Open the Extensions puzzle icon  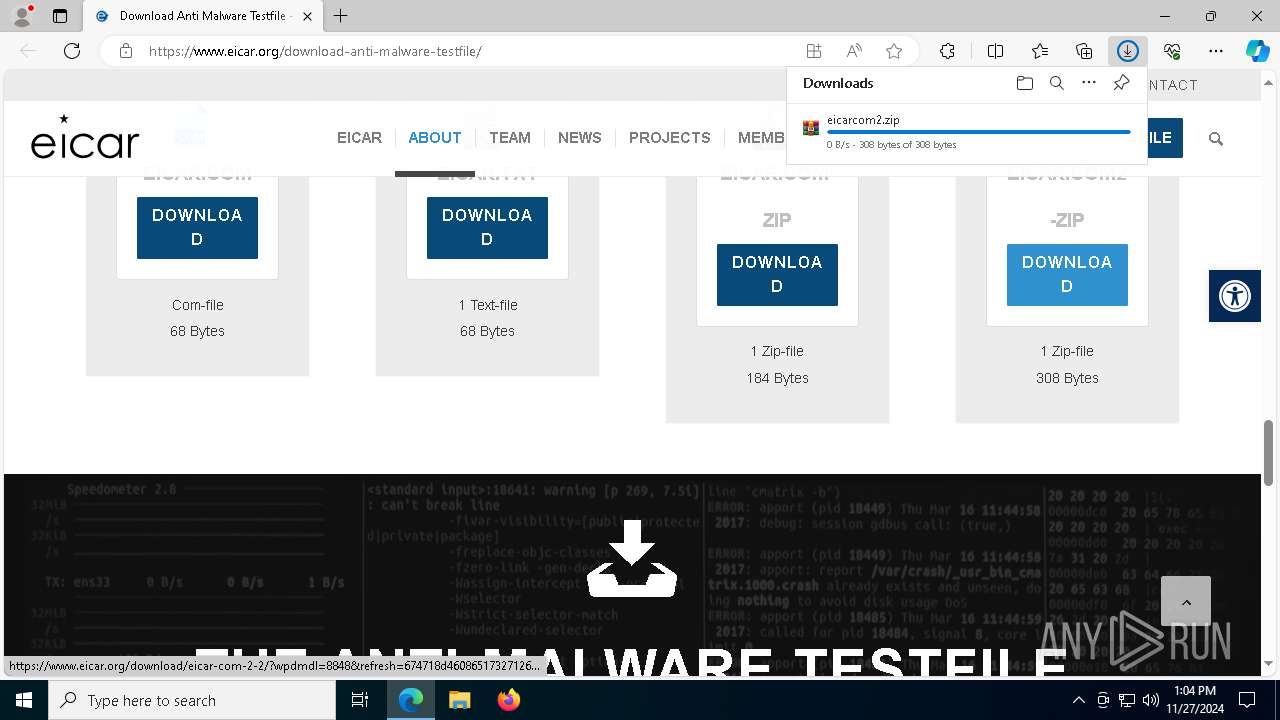coord(947,51)
